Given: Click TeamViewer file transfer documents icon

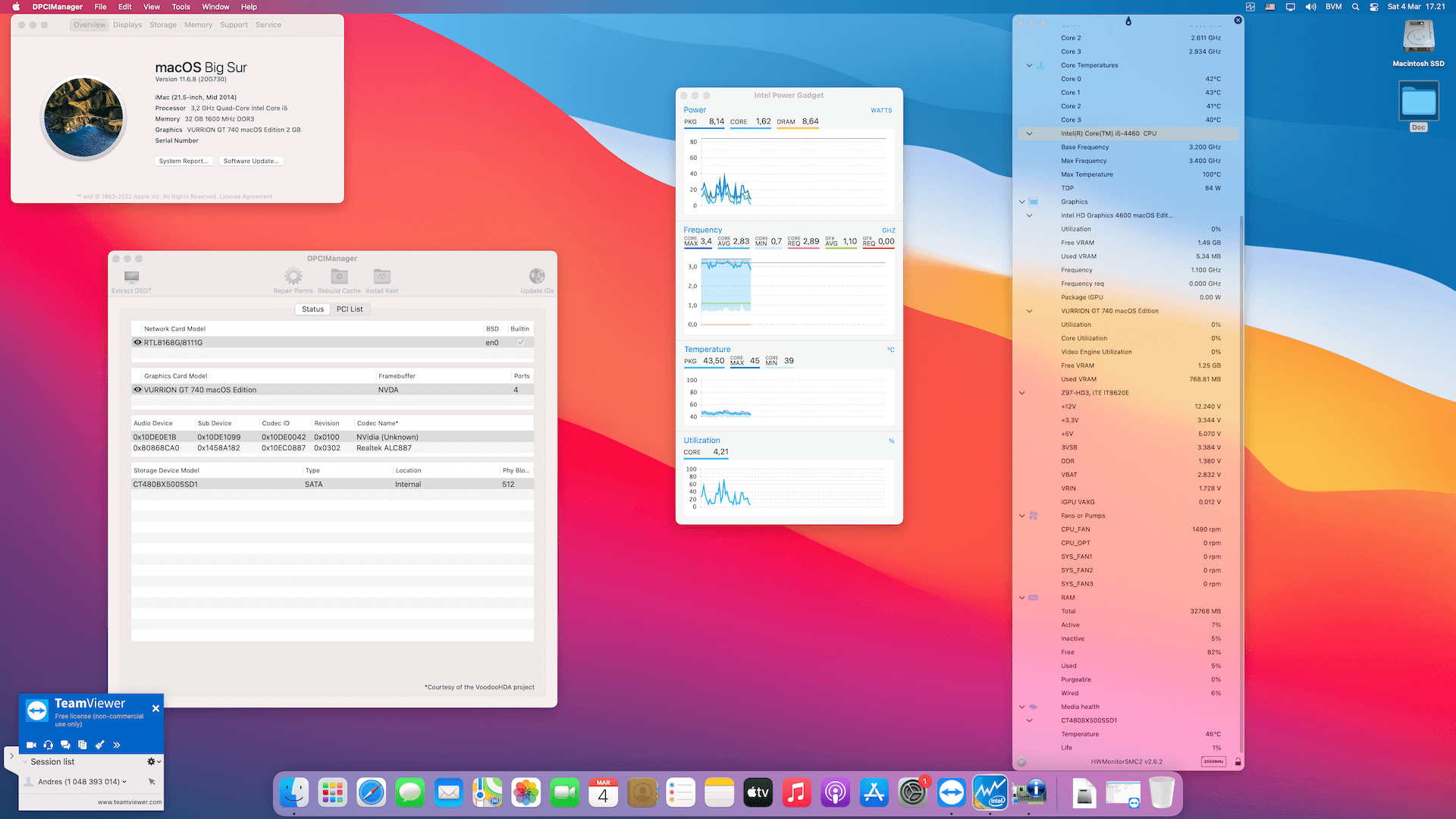Looking at the screenshot, I should click(x=82, y=745).
